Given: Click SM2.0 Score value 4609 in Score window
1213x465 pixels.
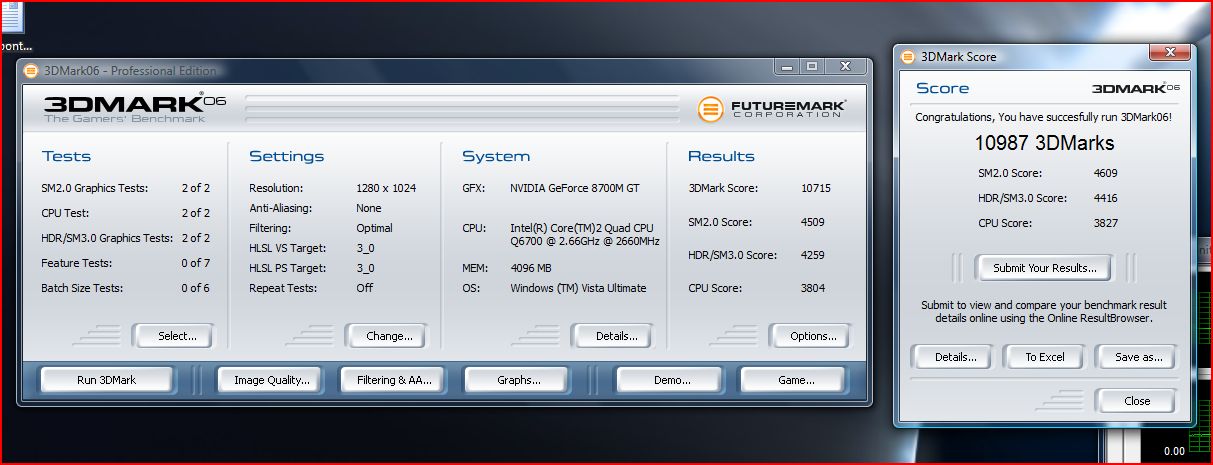Looking at the screenshot, I should 1105,173.
